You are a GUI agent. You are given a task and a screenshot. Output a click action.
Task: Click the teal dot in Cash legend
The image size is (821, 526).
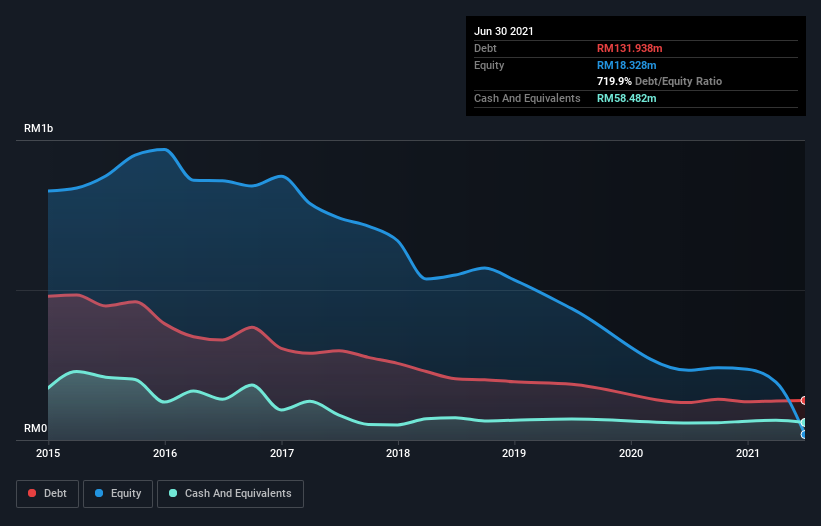(173, 493)
